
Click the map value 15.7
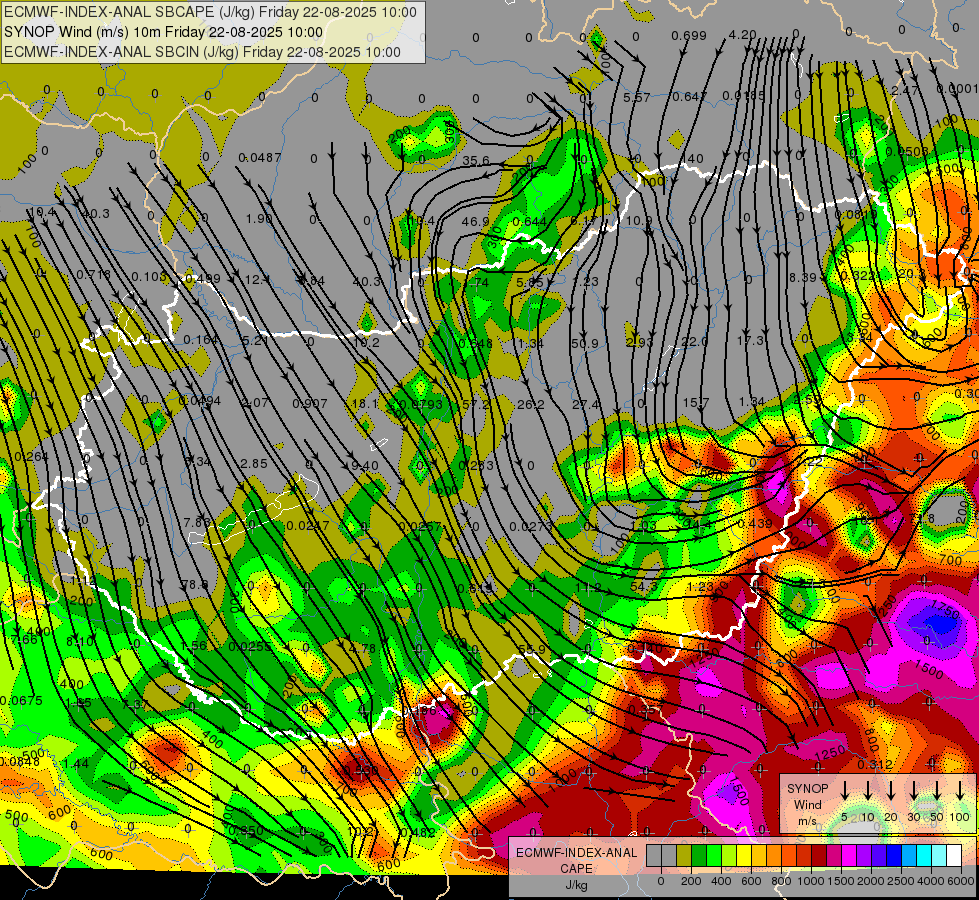(696, 403)
